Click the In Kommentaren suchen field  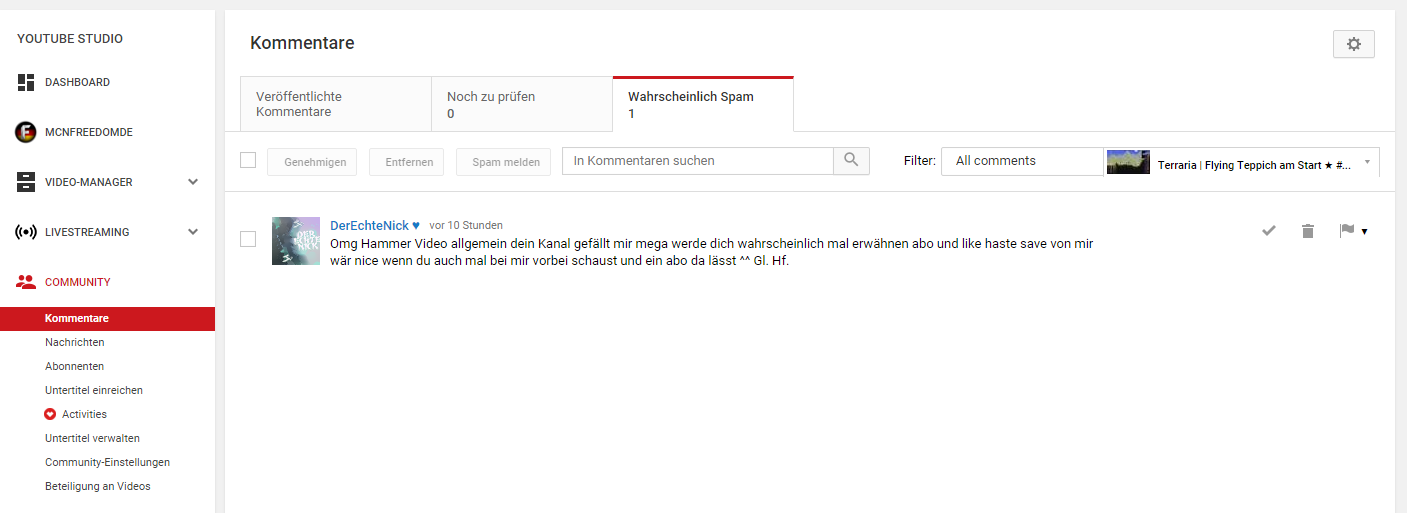697,161
